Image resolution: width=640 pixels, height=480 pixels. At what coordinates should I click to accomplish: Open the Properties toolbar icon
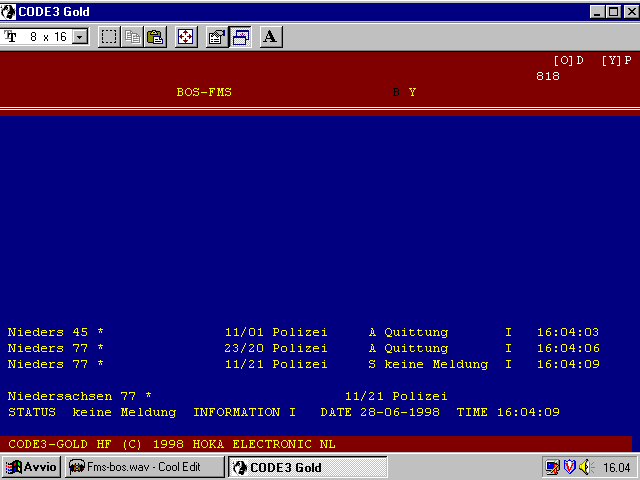[x=217, y=37]
